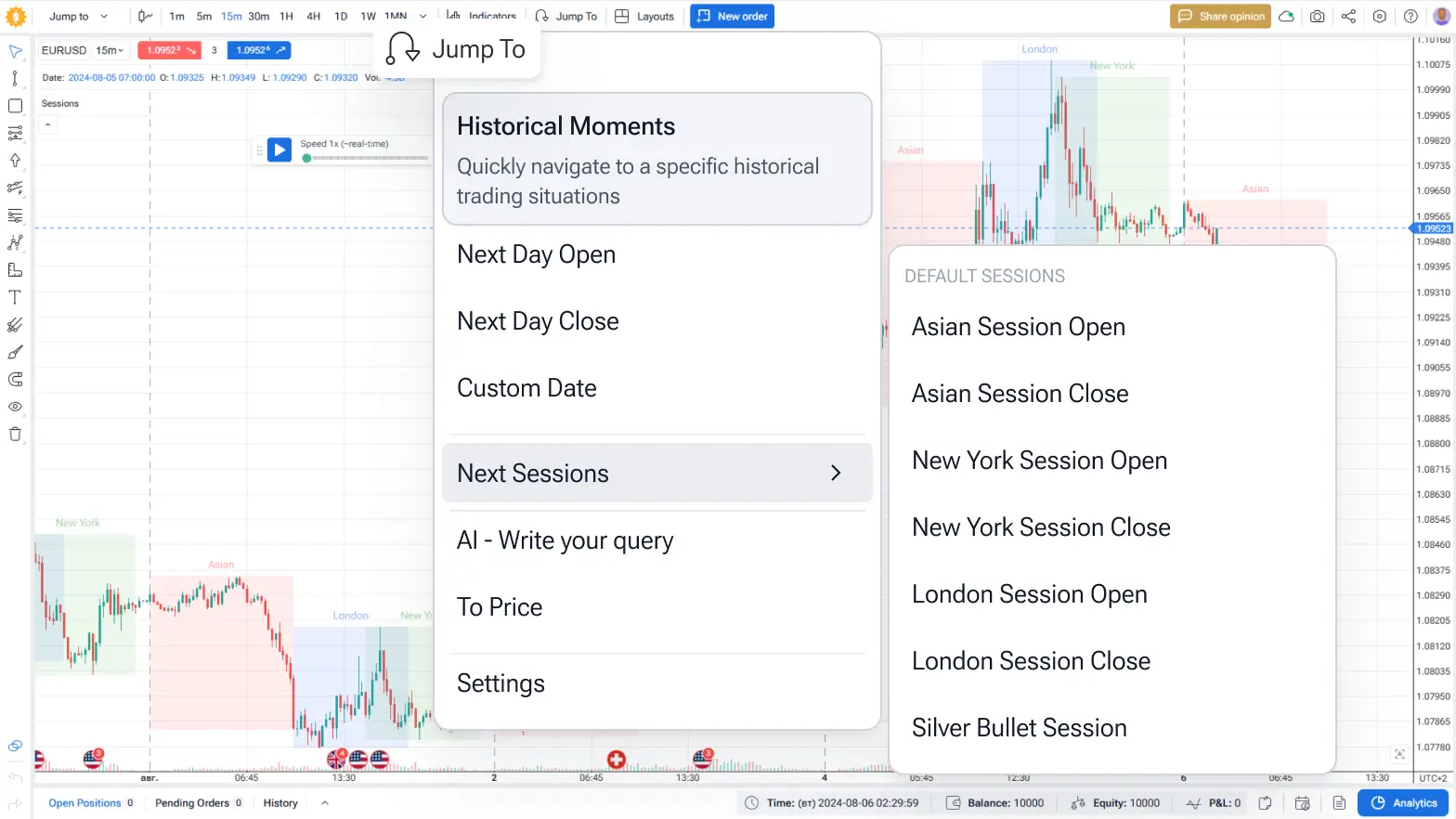Select Custom Date in Jump To menu

pyautogui.click(x=526, y=388)
